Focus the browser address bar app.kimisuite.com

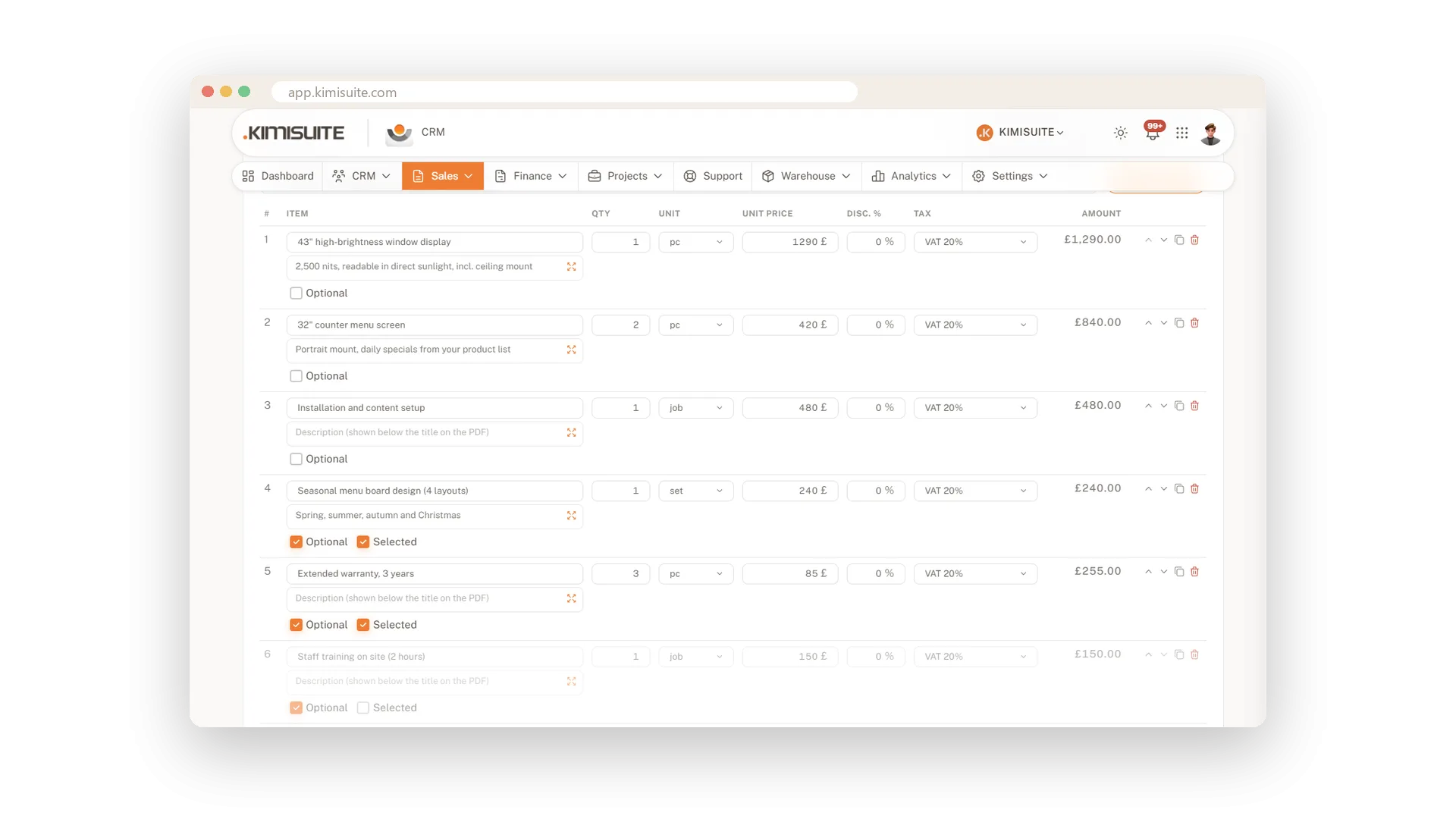[x=564, y=92]
